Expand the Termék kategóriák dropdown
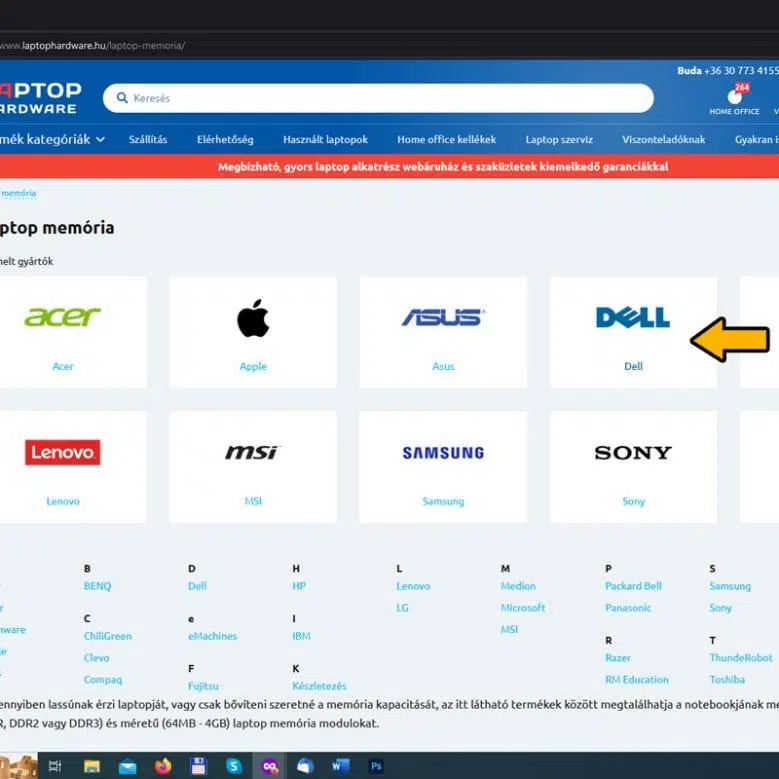 click(x=52, y=140)
